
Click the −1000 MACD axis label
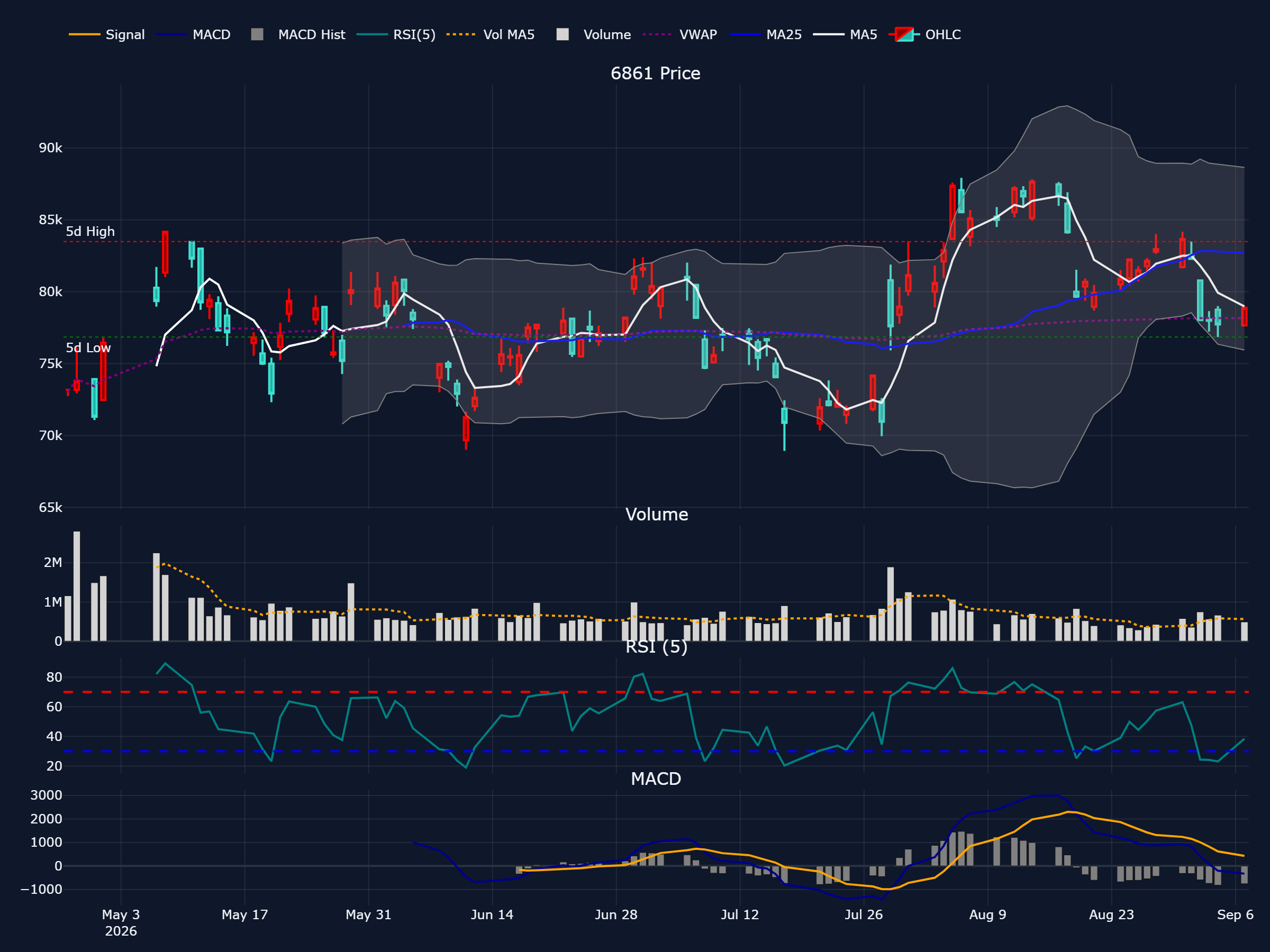tap(41, 890)
